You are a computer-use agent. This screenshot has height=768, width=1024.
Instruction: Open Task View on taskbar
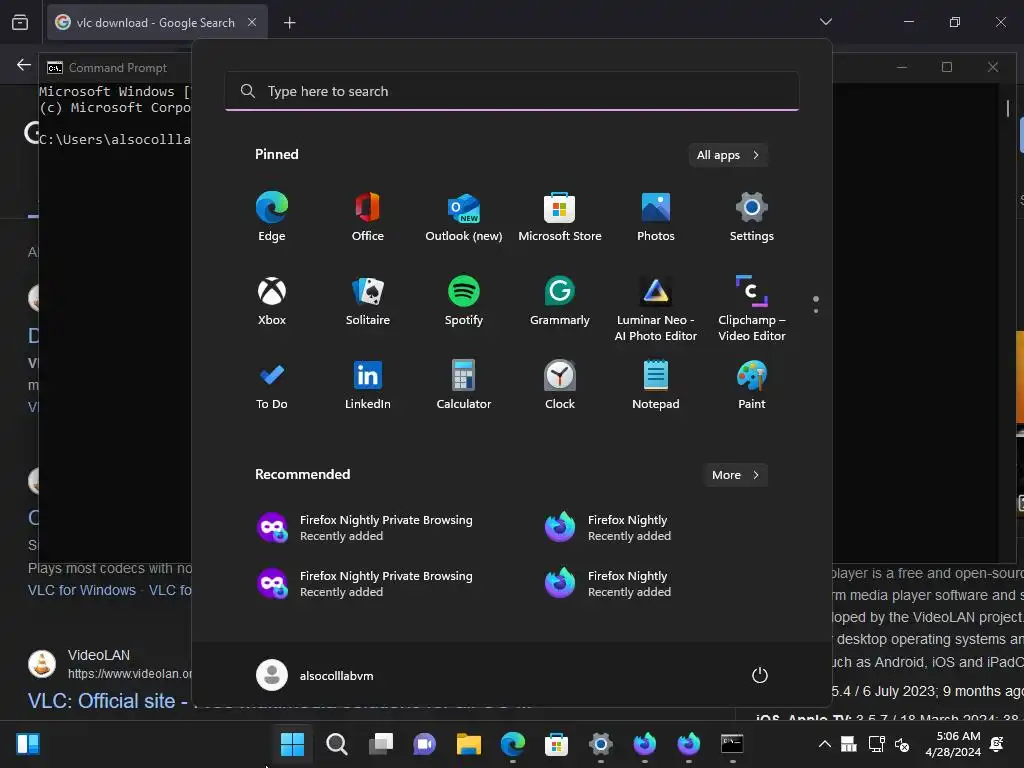tap(381, 744)
